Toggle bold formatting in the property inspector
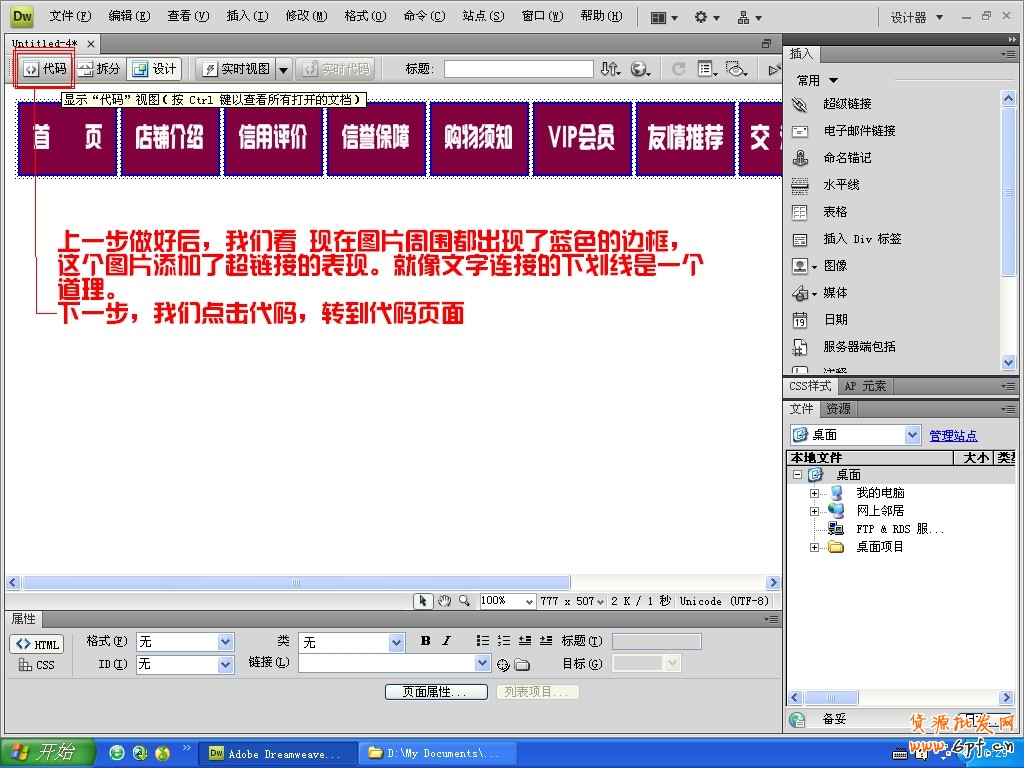The height and width of the screenshot is (768, 1024). tap(424, 641)
